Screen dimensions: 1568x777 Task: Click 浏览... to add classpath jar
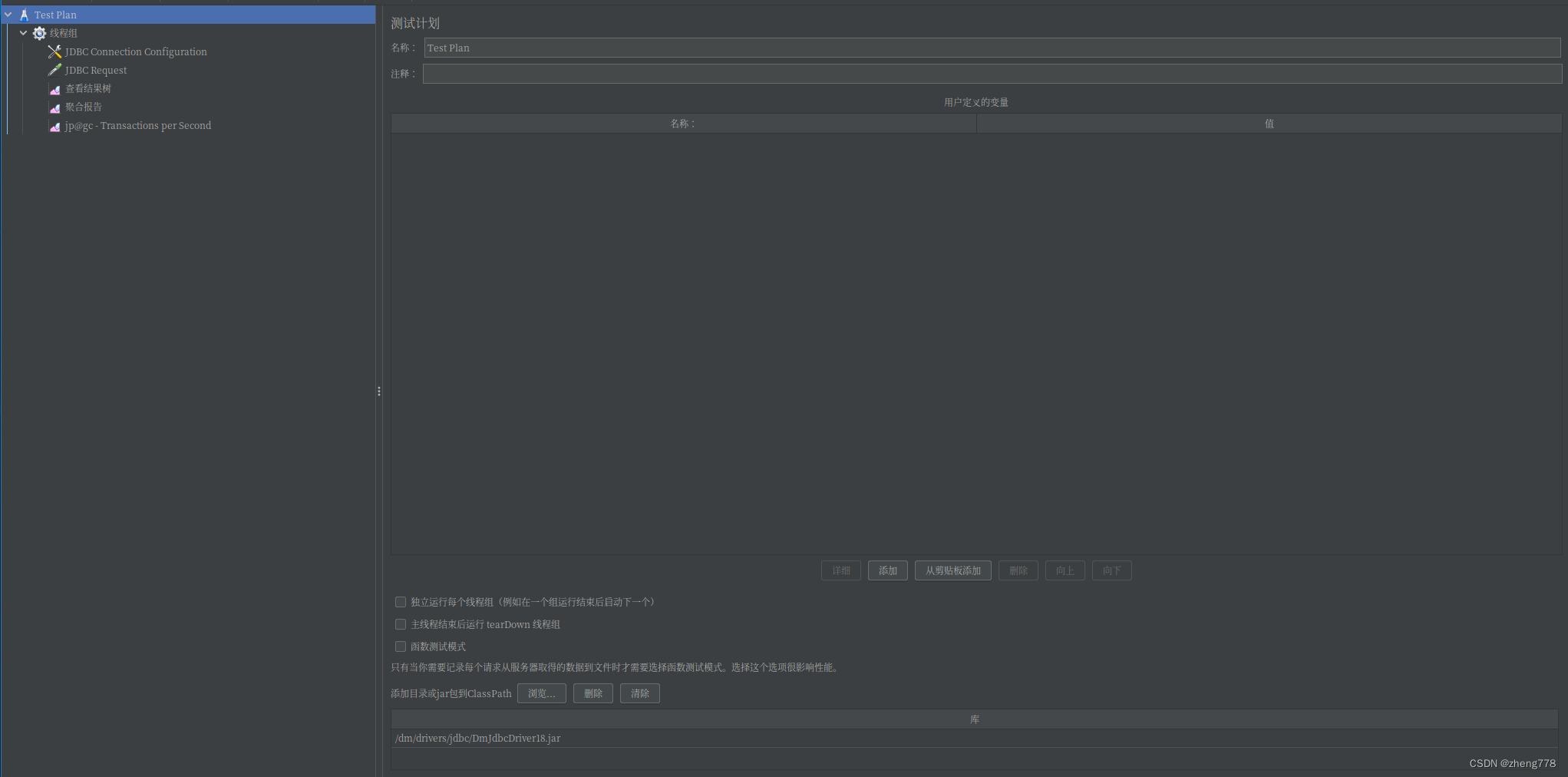point(542,693)
